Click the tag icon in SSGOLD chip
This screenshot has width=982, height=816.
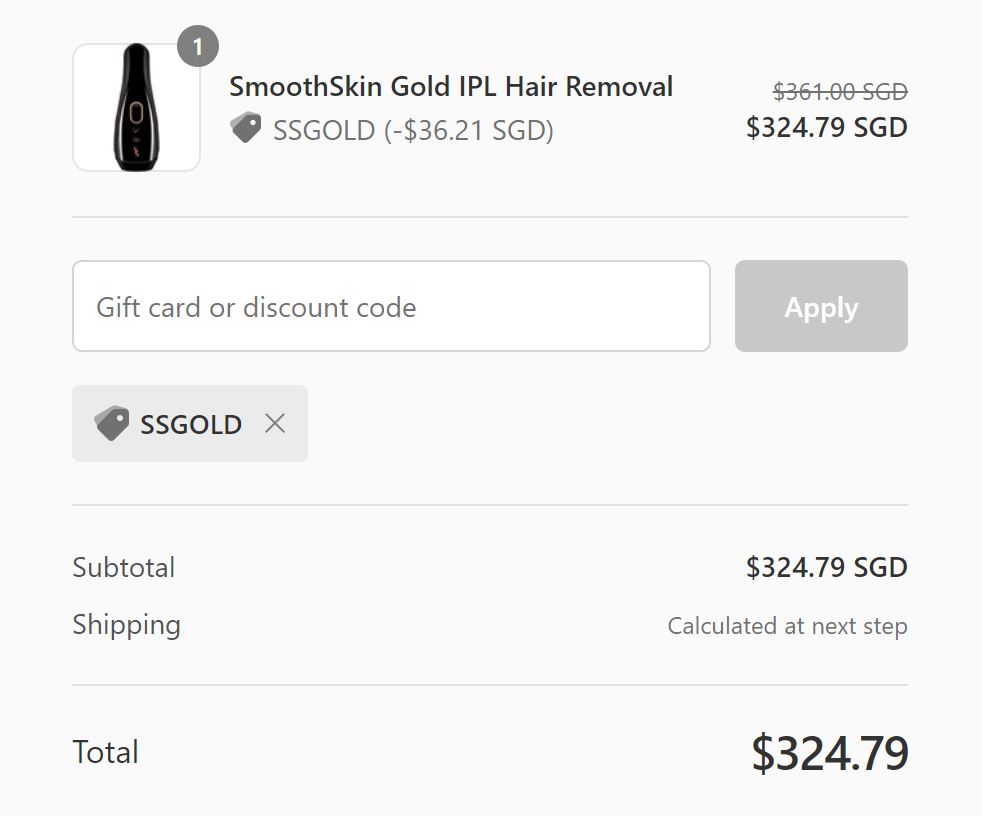(111, 424)
